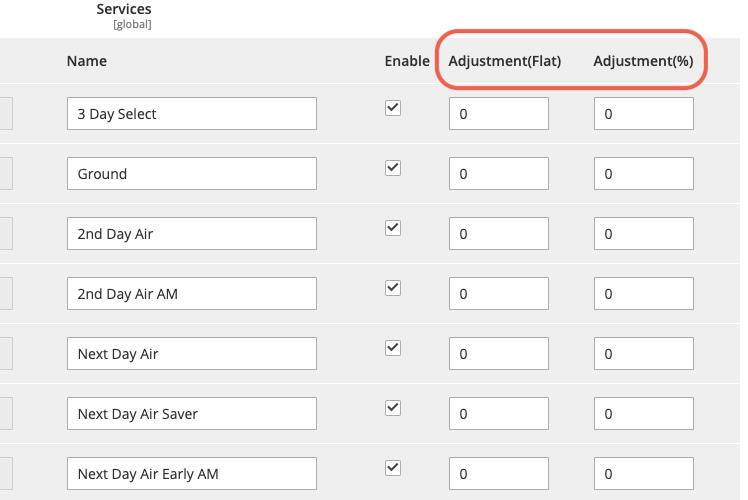Uncheck Next Day Air Early AM checkbox
Image resolution: width=748 pixels, height=500 pixels.
[393, 467]
